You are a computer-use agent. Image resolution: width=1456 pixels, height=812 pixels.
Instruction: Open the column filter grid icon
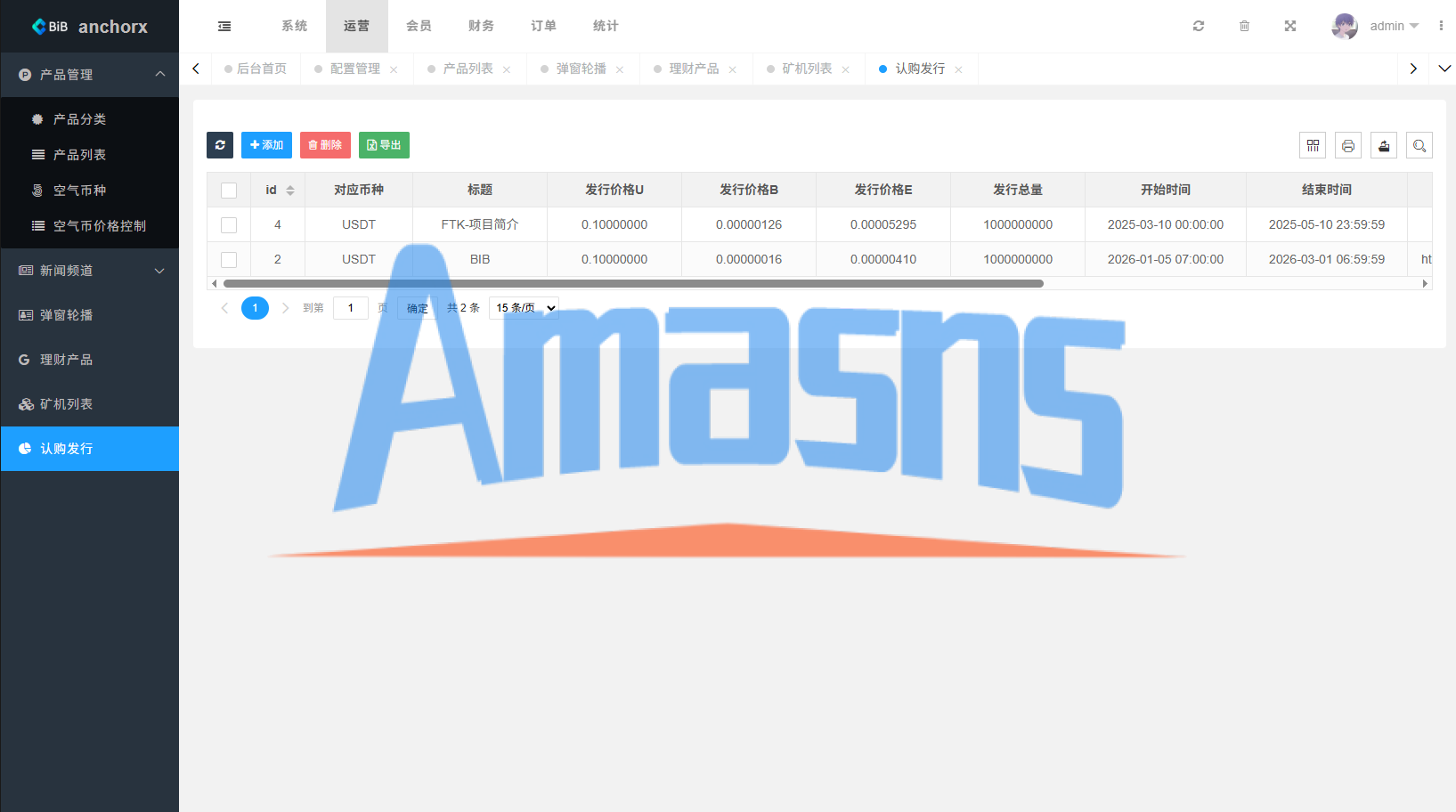1313,145
